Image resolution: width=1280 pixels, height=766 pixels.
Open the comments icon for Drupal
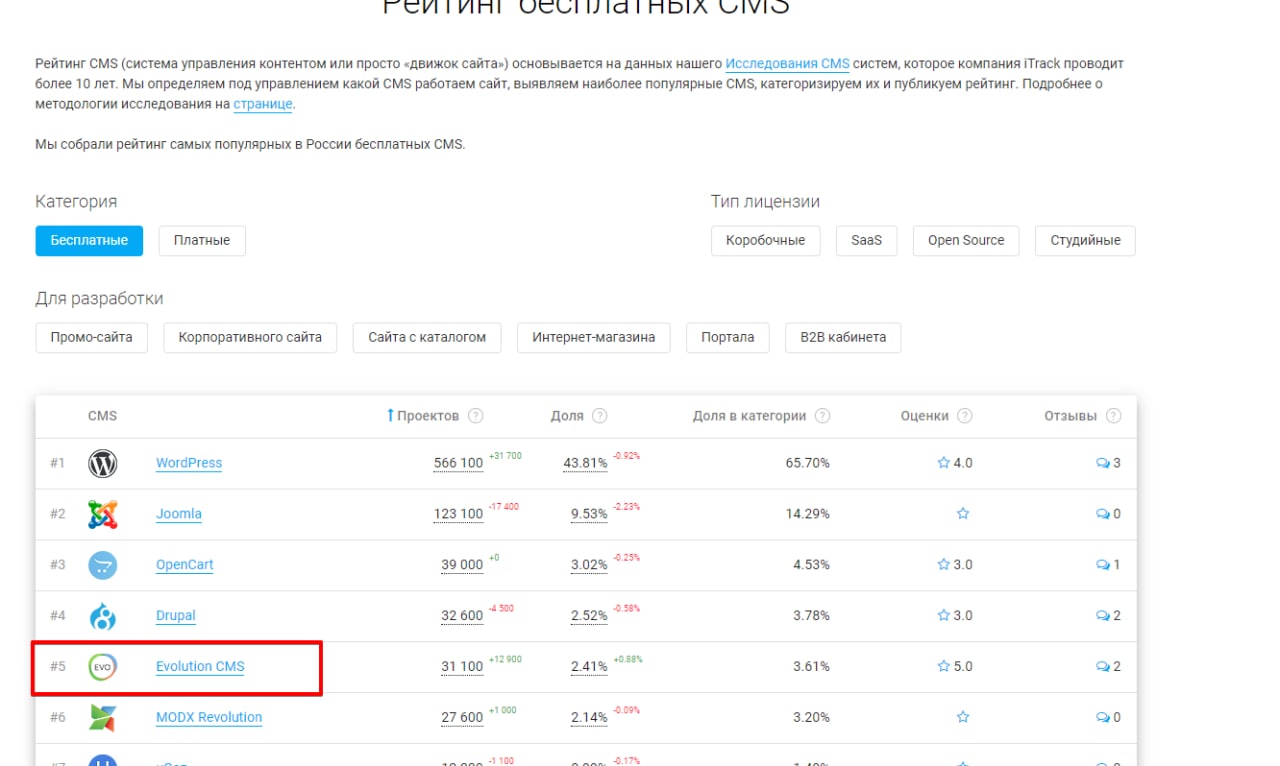(1103, 616)
